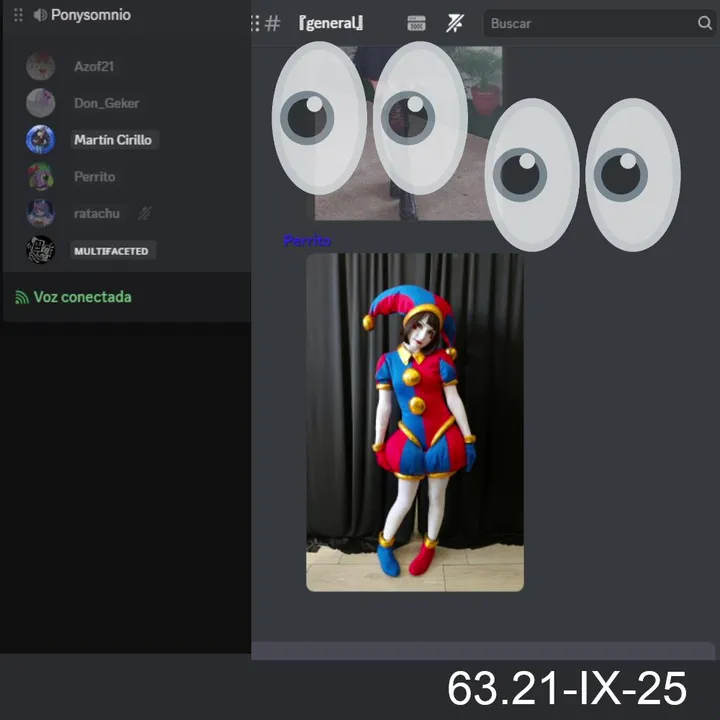Open ratachu's avatar
Screen dimensions: 720x720
coord(40,213)
